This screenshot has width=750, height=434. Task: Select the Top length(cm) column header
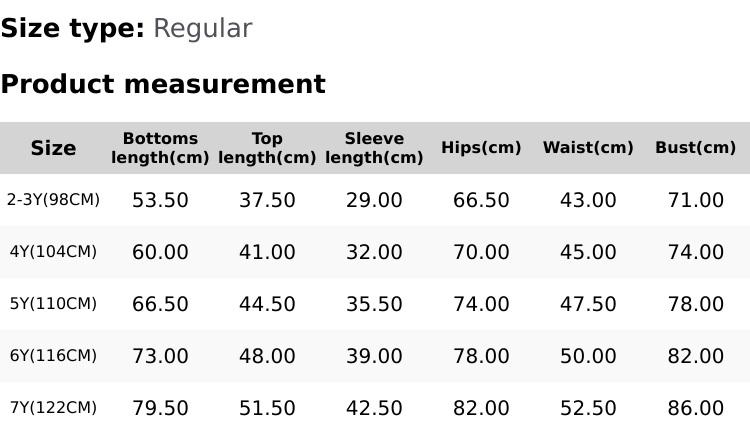267,148
